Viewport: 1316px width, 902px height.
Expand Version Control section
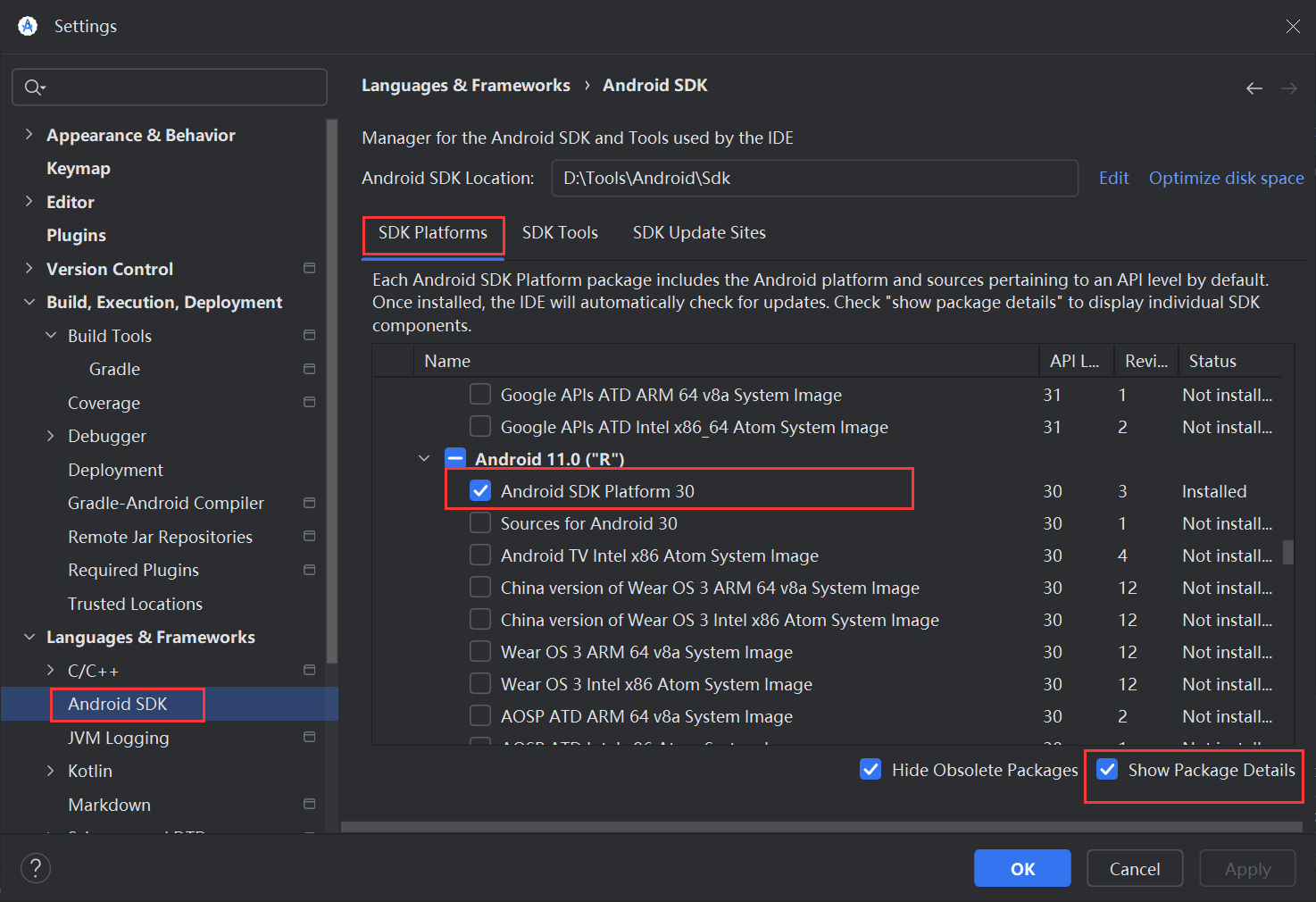click(29, 268)
